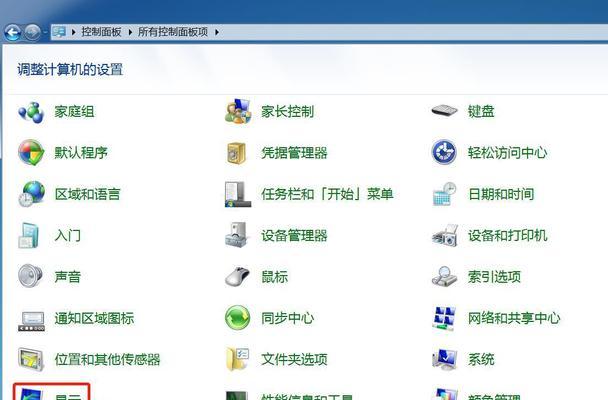Click the 鼠标 label
The image size is (608, 400).
point(274,277)
